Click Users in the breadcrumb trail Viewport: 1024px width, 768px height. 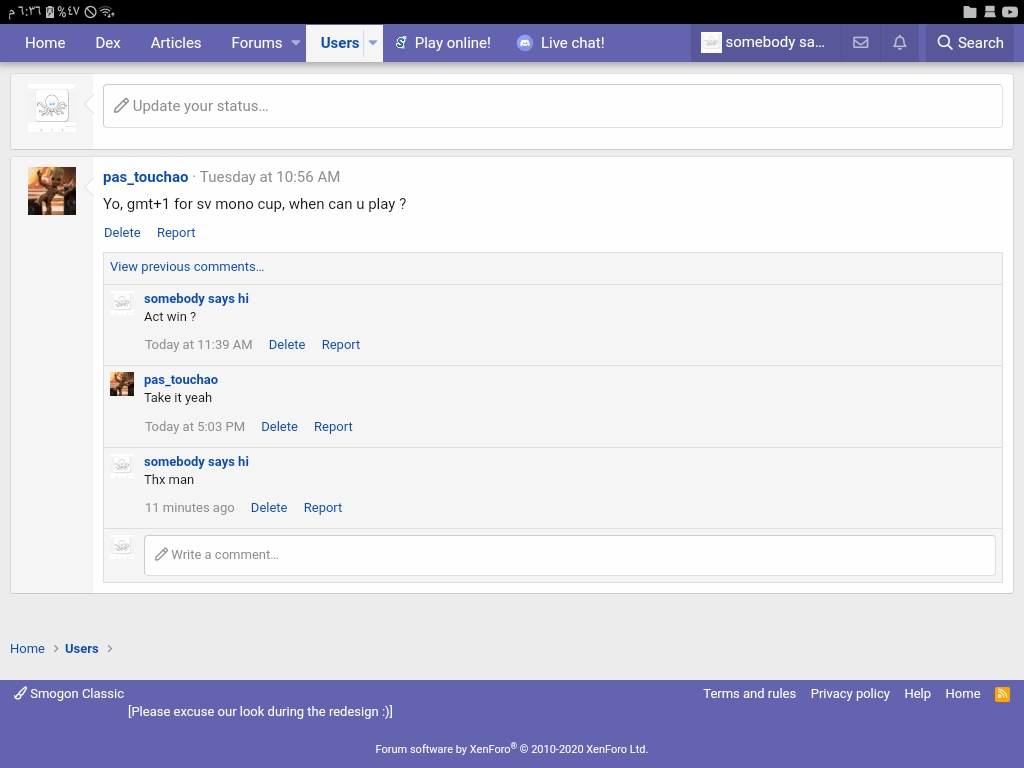(x=82, y=649)
